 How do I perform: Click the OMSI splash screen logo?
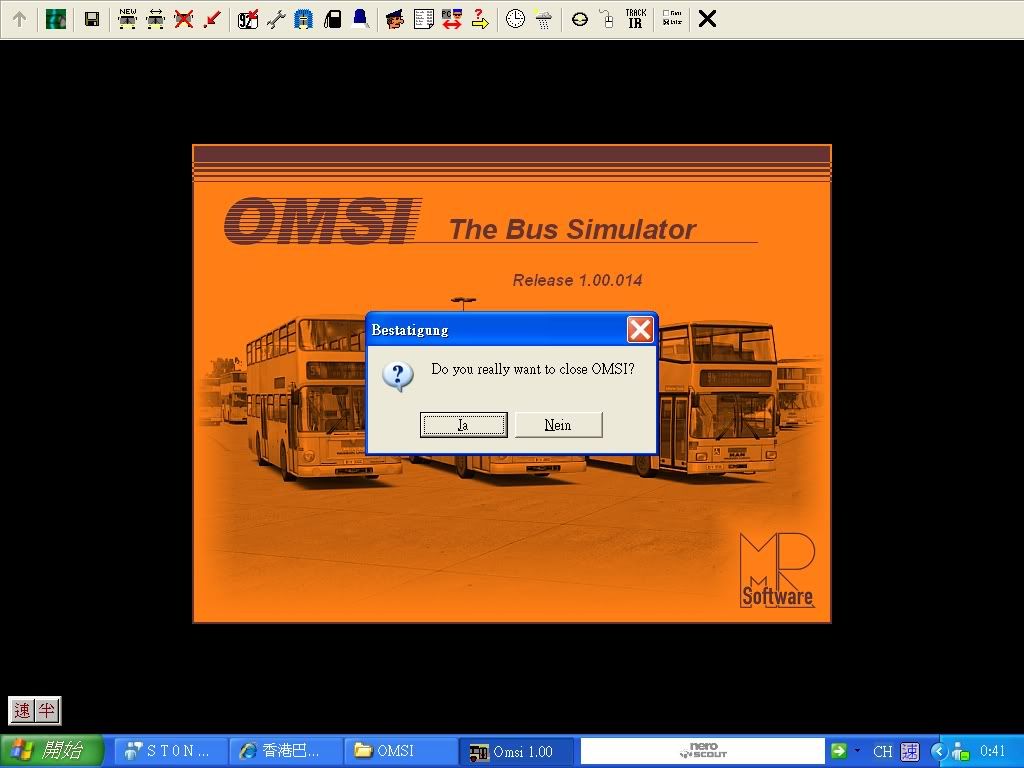tap(321, 221)
